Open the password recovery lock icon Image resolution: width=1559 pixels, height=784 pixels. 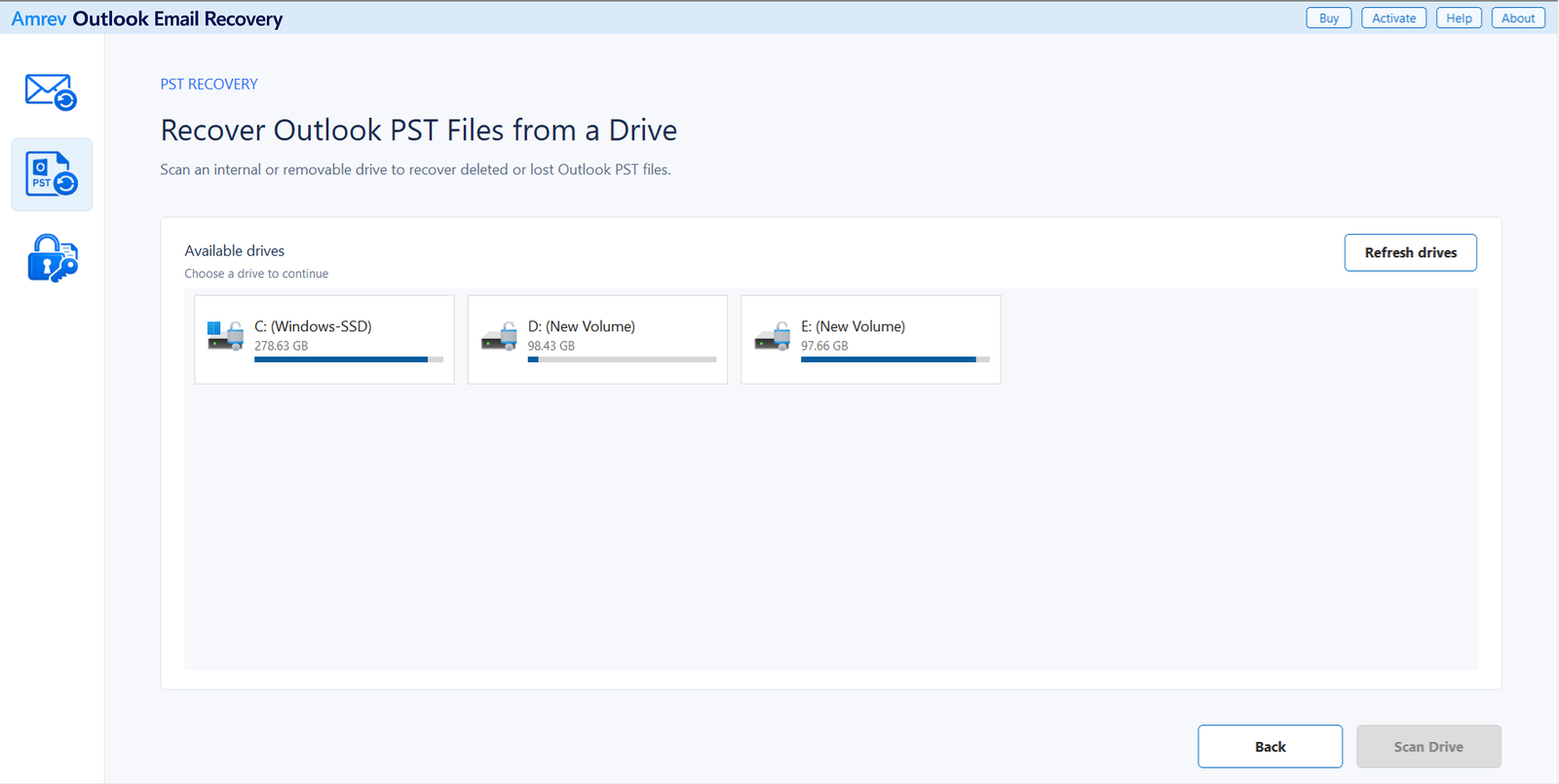[x=53, y=258]
